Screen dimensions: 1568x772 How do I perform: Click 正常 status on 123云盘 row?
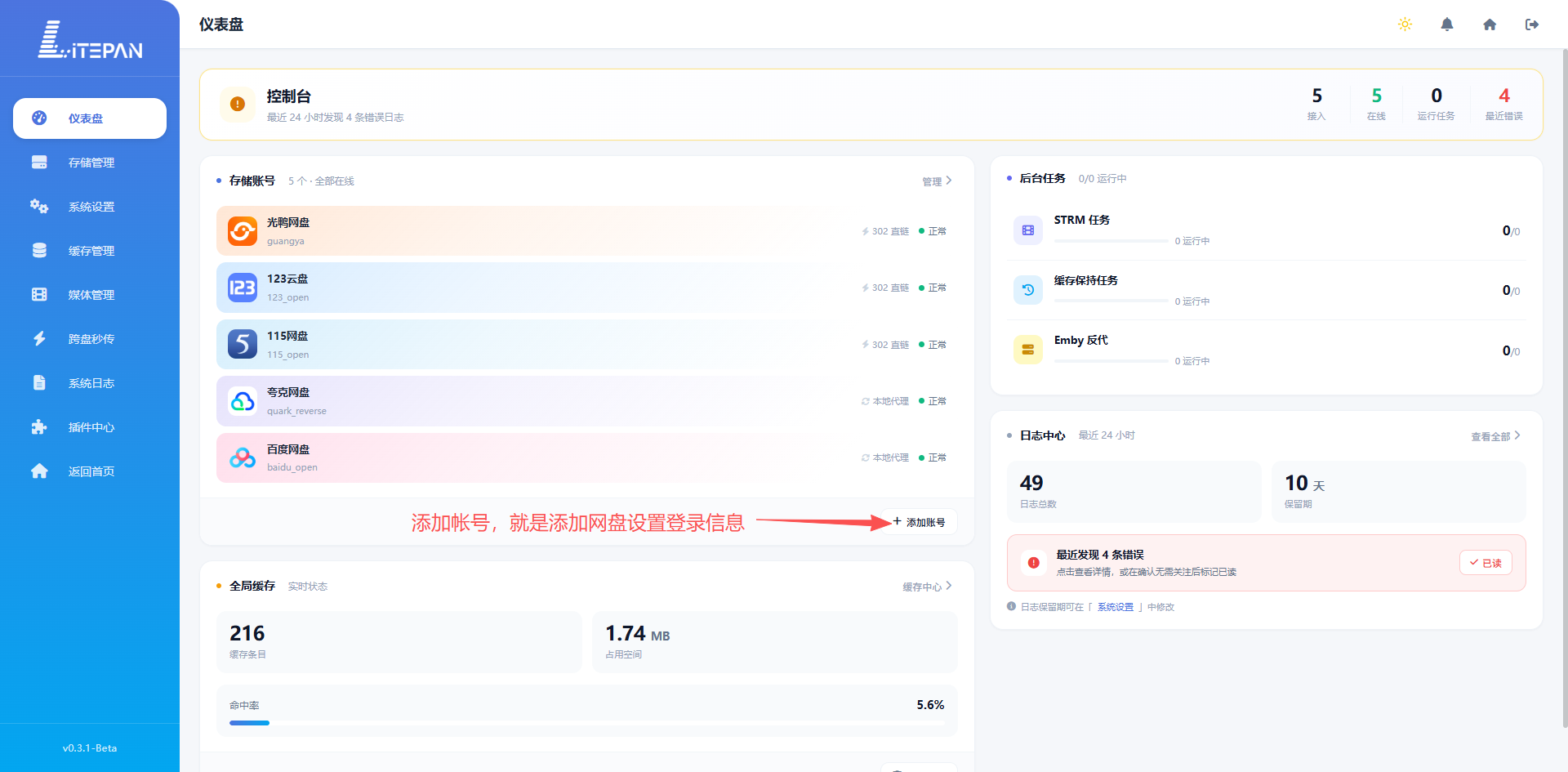[x=933, y=288]
